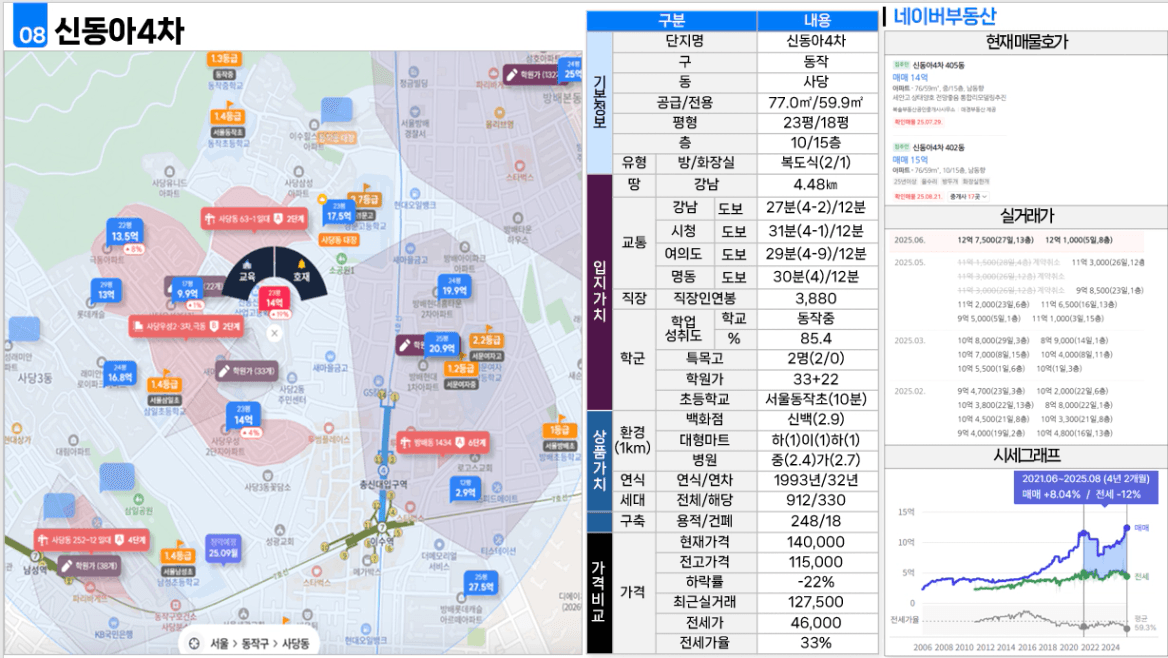Open the 사당우성2·3차, 극동 2단계 tag
Screen dimensions: 1168x658
point(185,326)
